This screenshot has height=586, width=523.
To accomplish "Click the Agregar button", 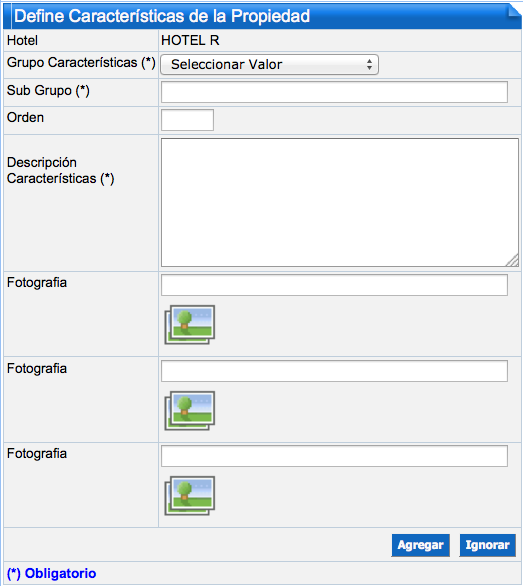I will (420, 545).
